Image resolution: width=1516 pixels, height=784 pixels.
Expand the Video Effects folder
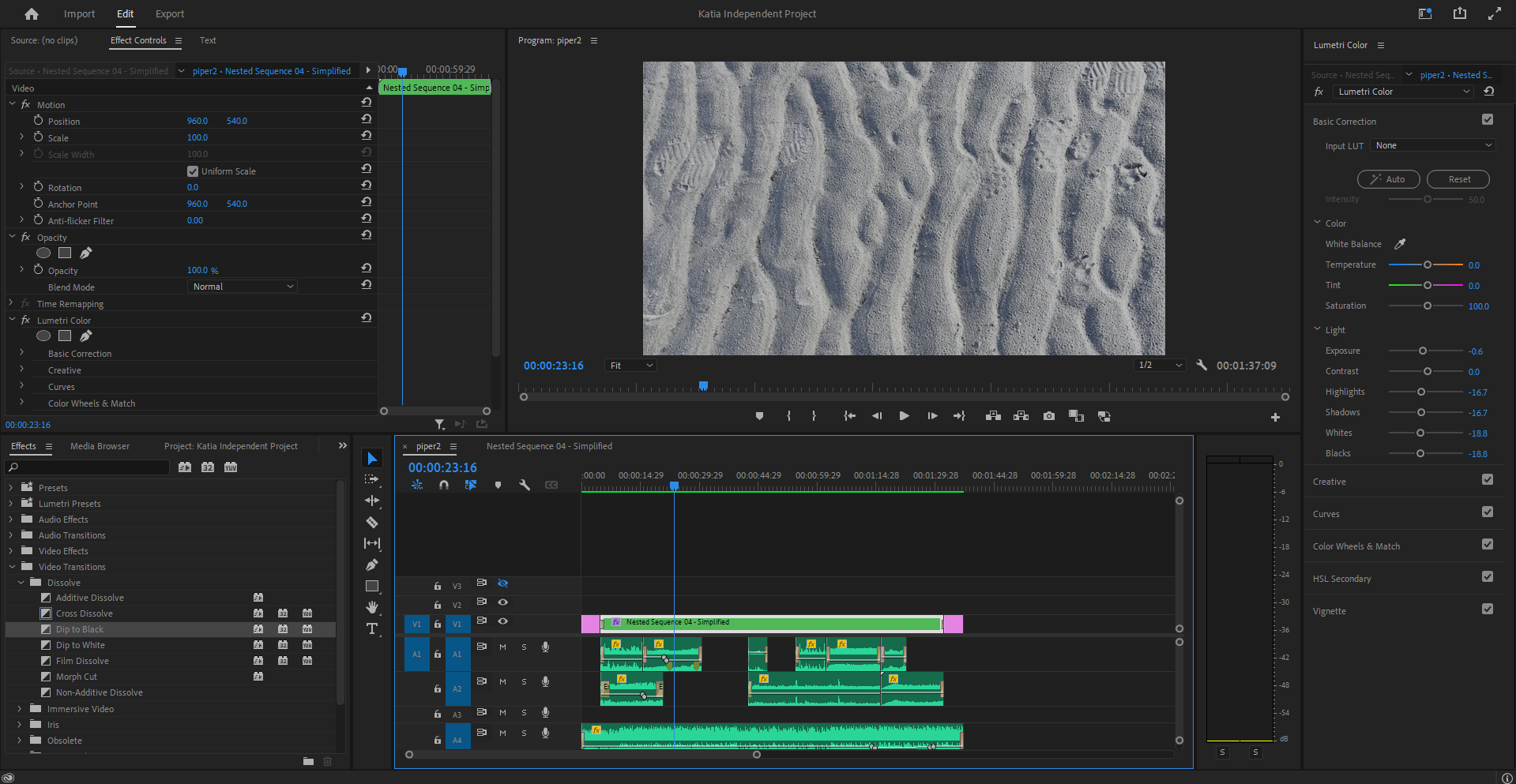tap(11, 551)
